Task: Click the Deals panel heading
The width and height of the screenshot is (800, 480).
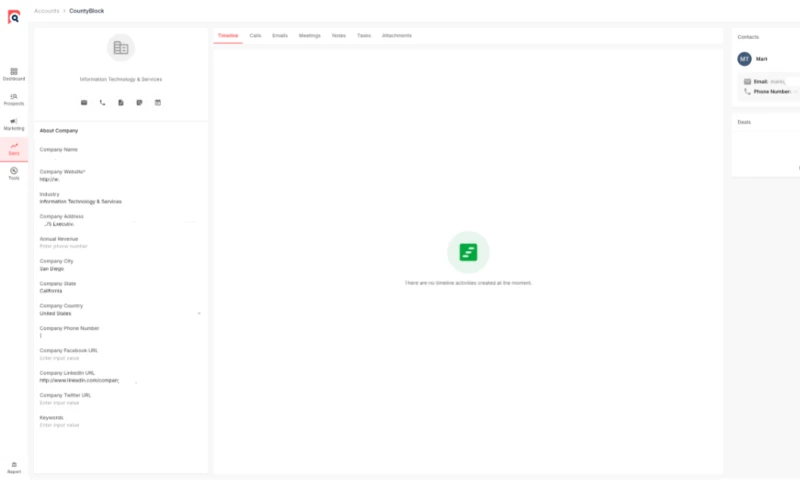Action: click(744, 122)
